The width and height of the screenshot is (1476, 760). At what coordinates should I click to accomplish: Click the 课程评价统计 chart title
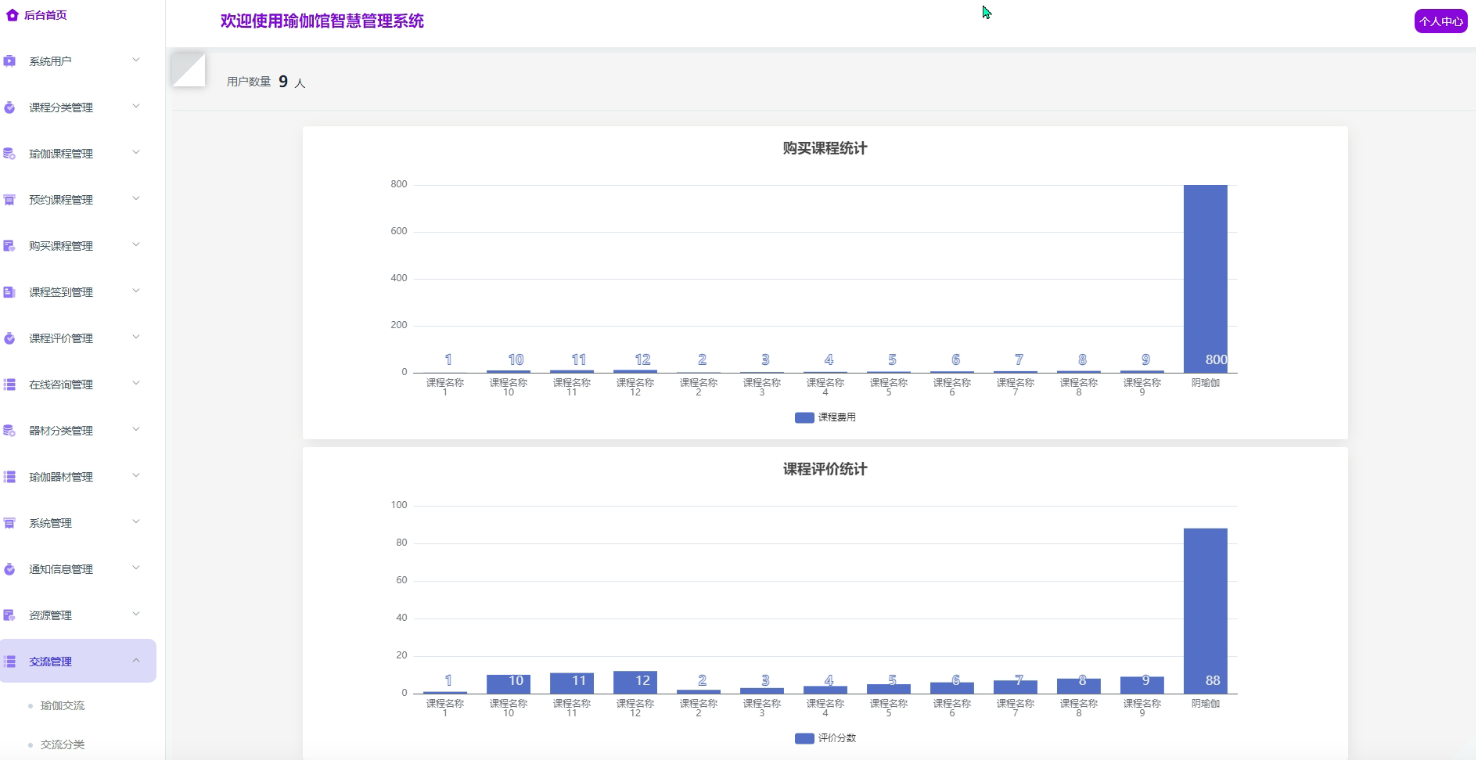click(825, 469)
